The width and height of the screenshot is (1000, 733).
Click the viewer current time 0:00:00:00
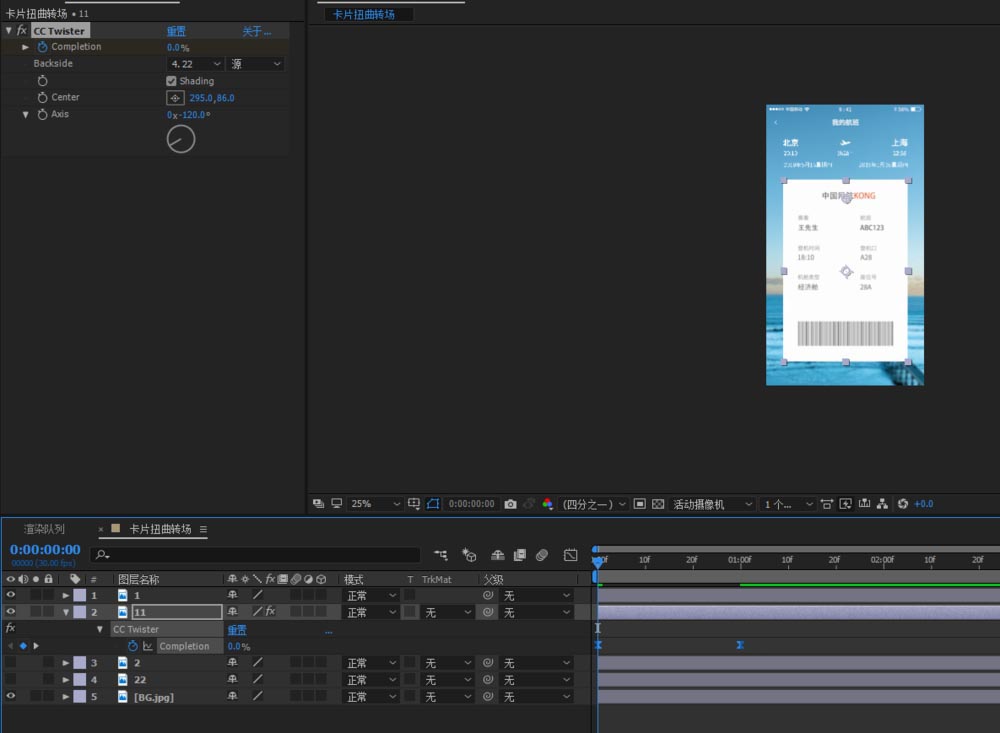[471, 504]
